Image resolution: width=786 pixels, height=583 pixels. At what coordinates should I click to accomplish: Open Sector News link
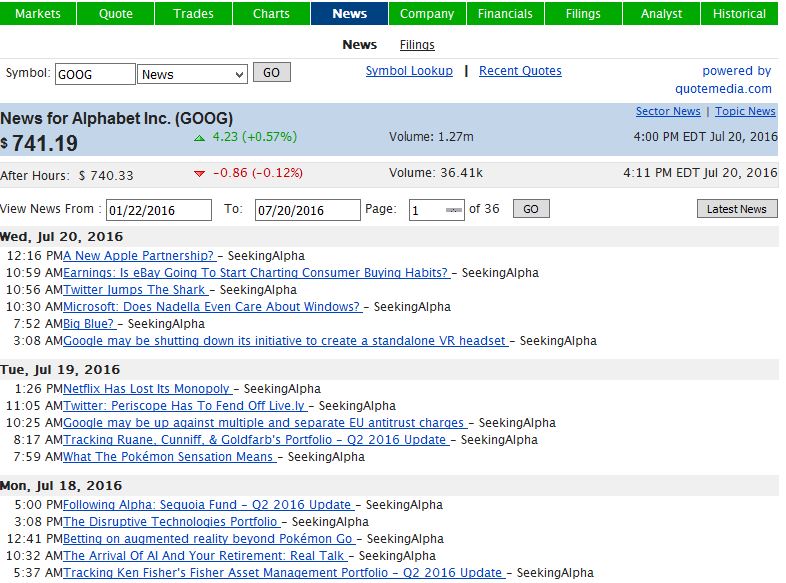click(668, 111)
